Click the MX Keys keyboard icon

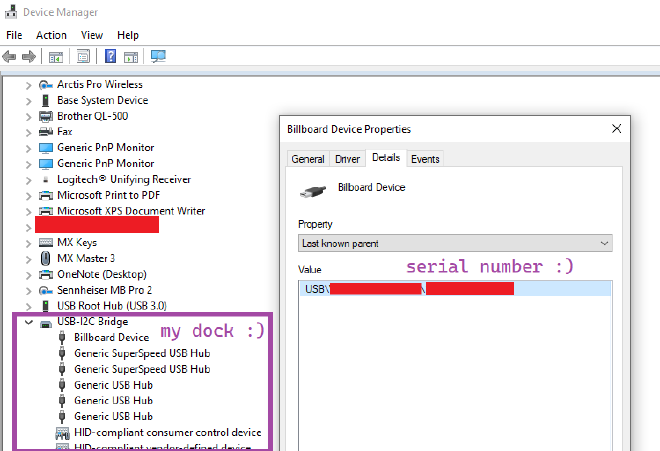(x=45, y=243)
